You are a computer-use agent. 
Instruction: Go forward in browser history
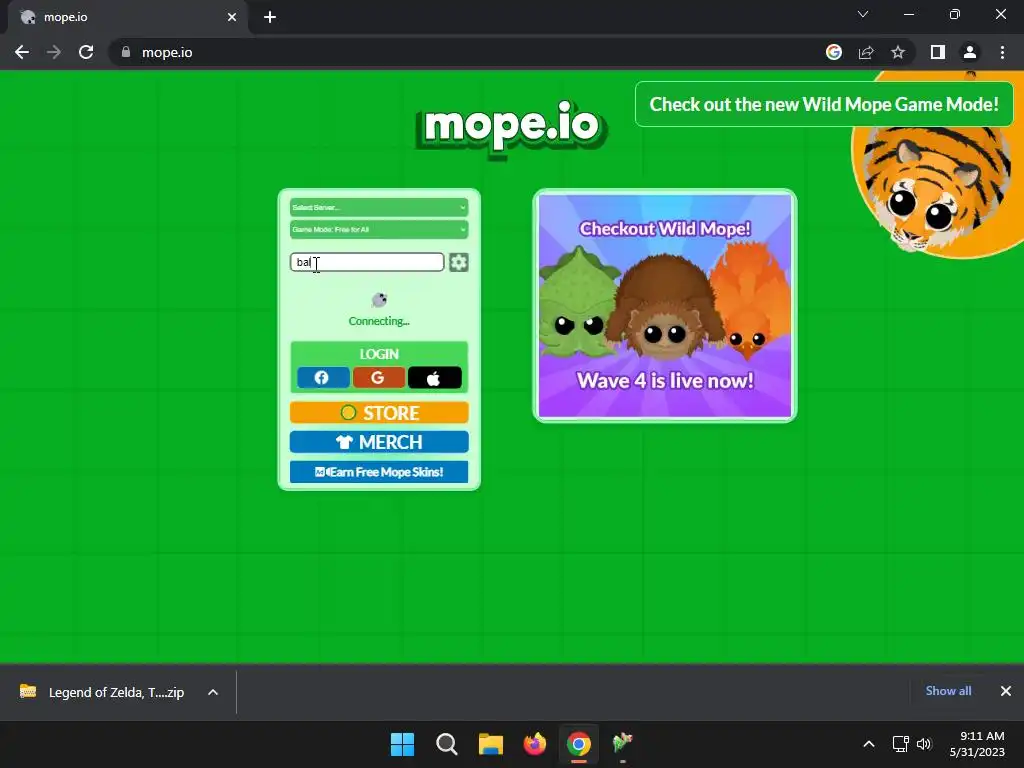click(54, 52)
